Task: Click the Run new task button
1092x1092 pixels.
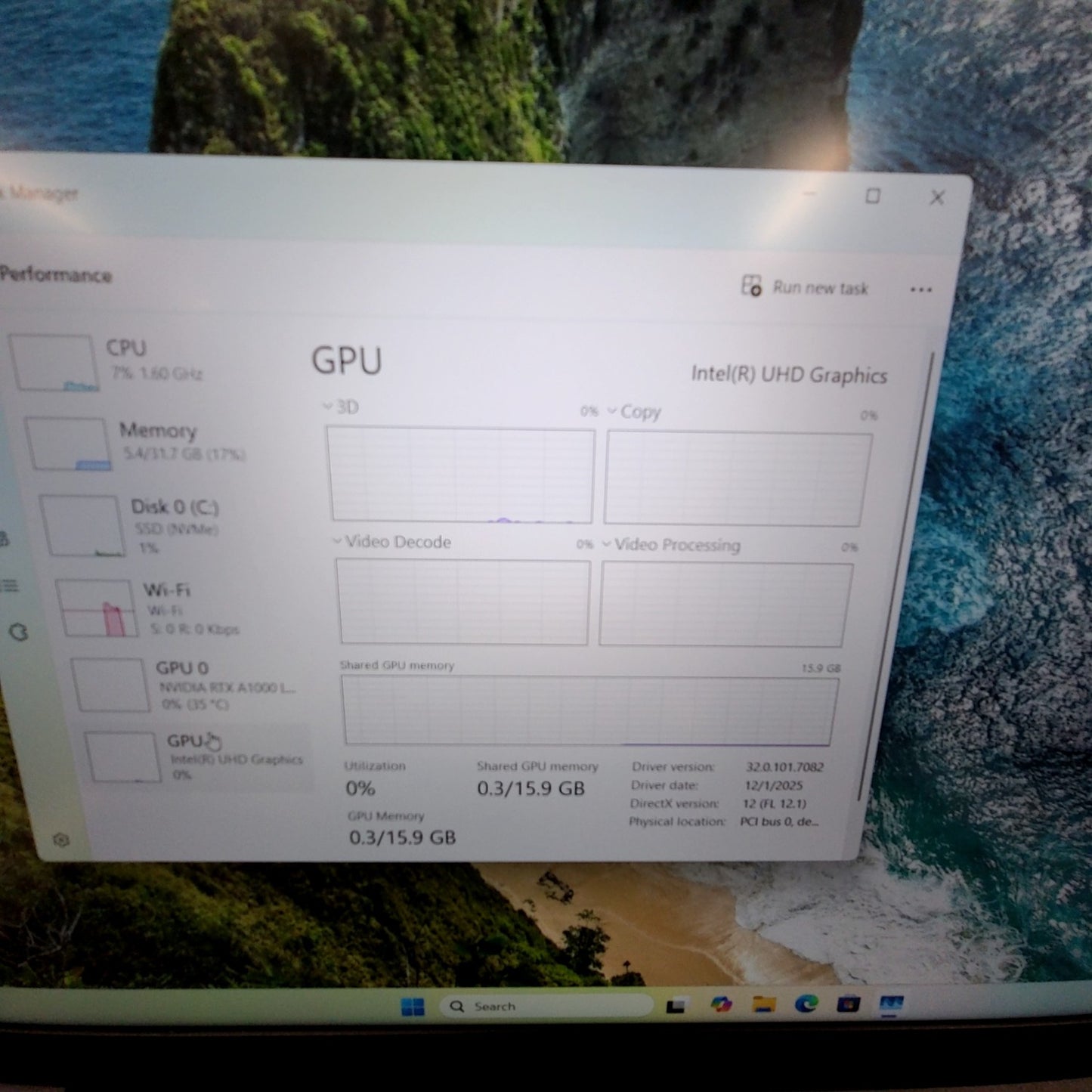Action: coord(806,289)
